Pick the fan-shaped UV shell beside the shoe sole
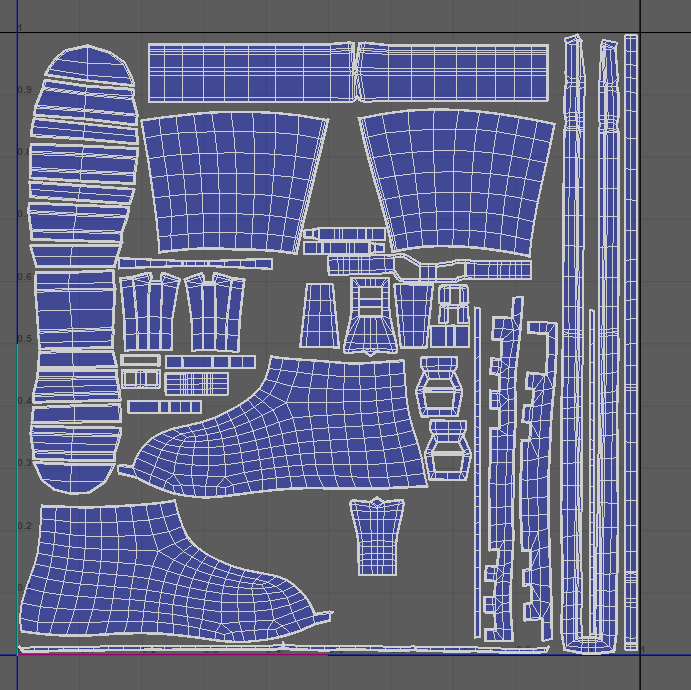 click(x=234, y=183)
